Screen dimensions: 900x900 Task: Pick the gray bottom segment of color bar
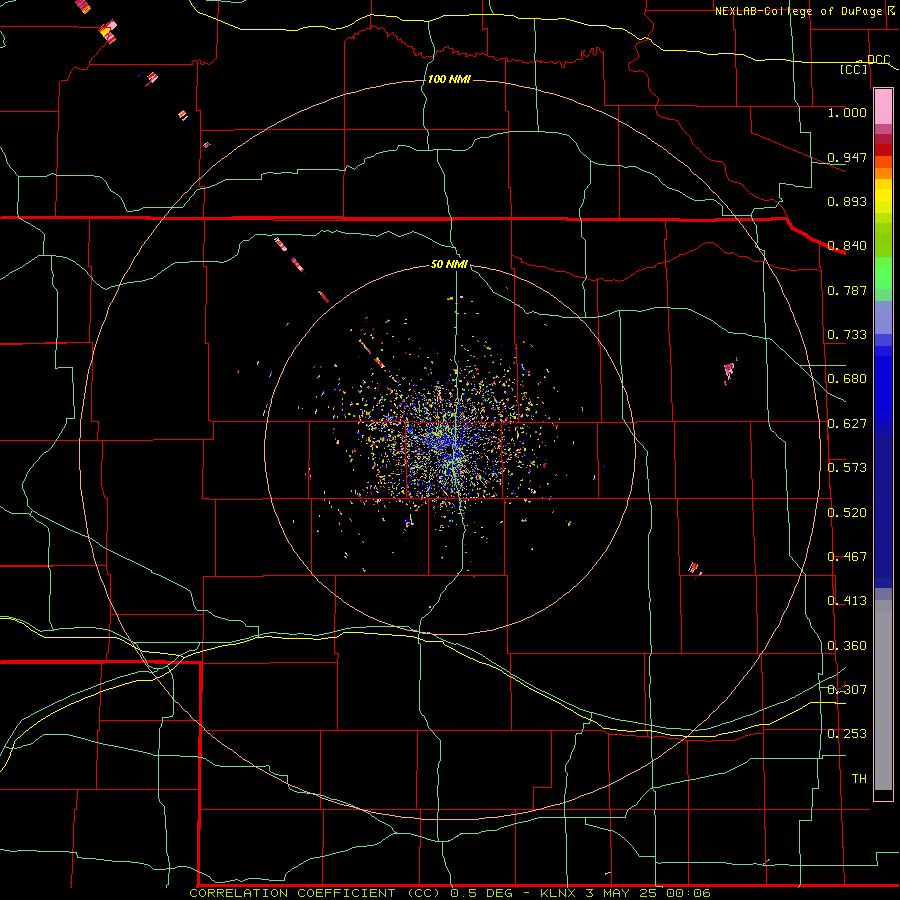click(x=883, y=695)
